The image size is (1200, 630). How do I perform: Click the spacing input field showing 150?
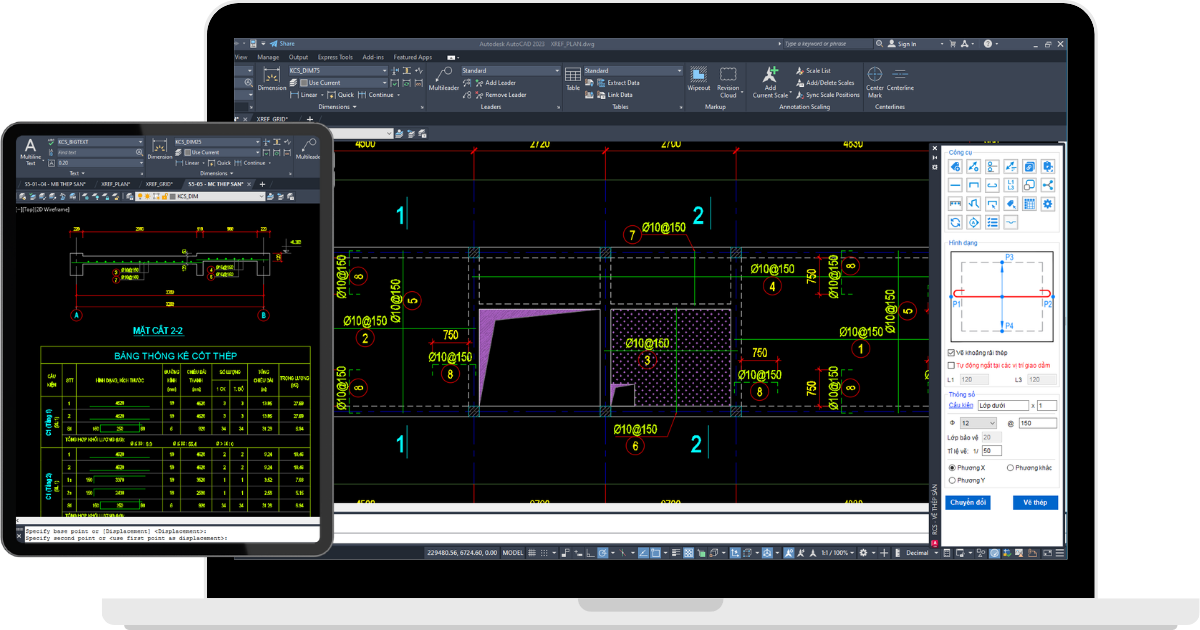point(1037,423)
